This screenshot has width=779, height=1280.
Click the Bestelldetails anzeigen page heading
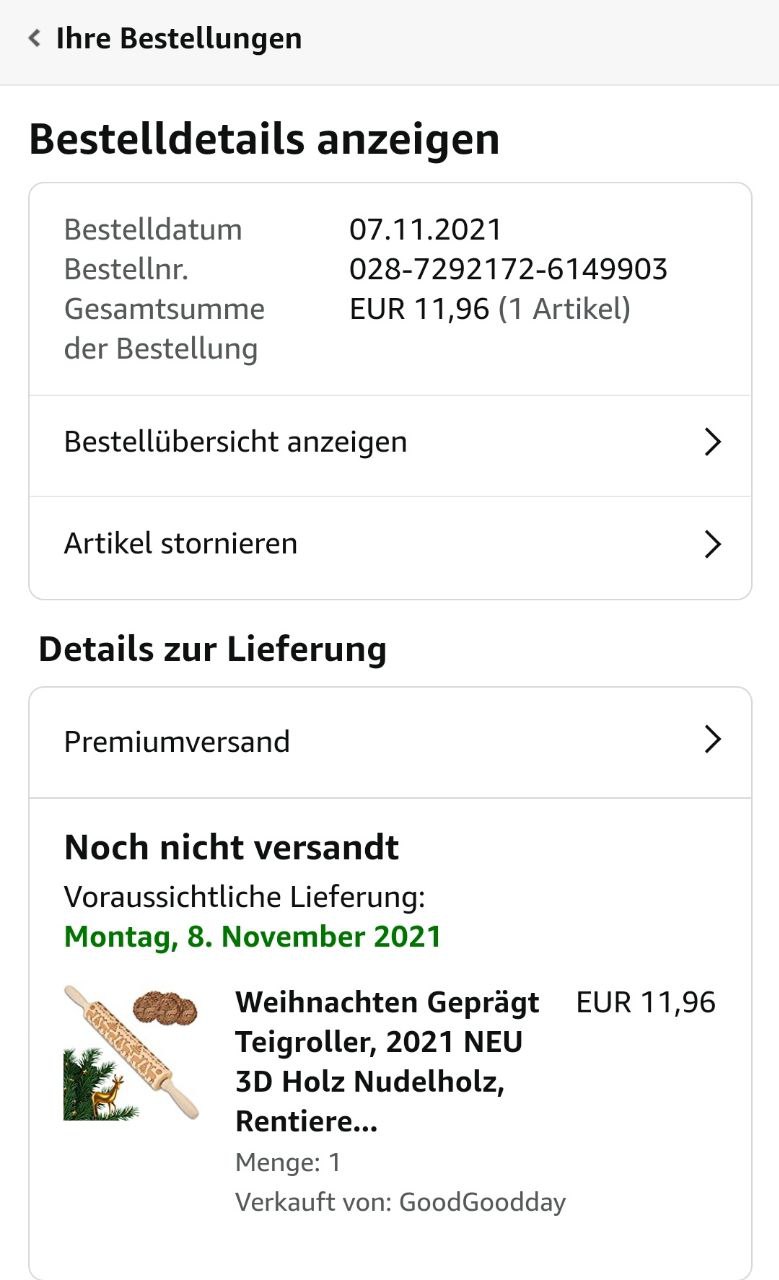(x=264, y=139)
